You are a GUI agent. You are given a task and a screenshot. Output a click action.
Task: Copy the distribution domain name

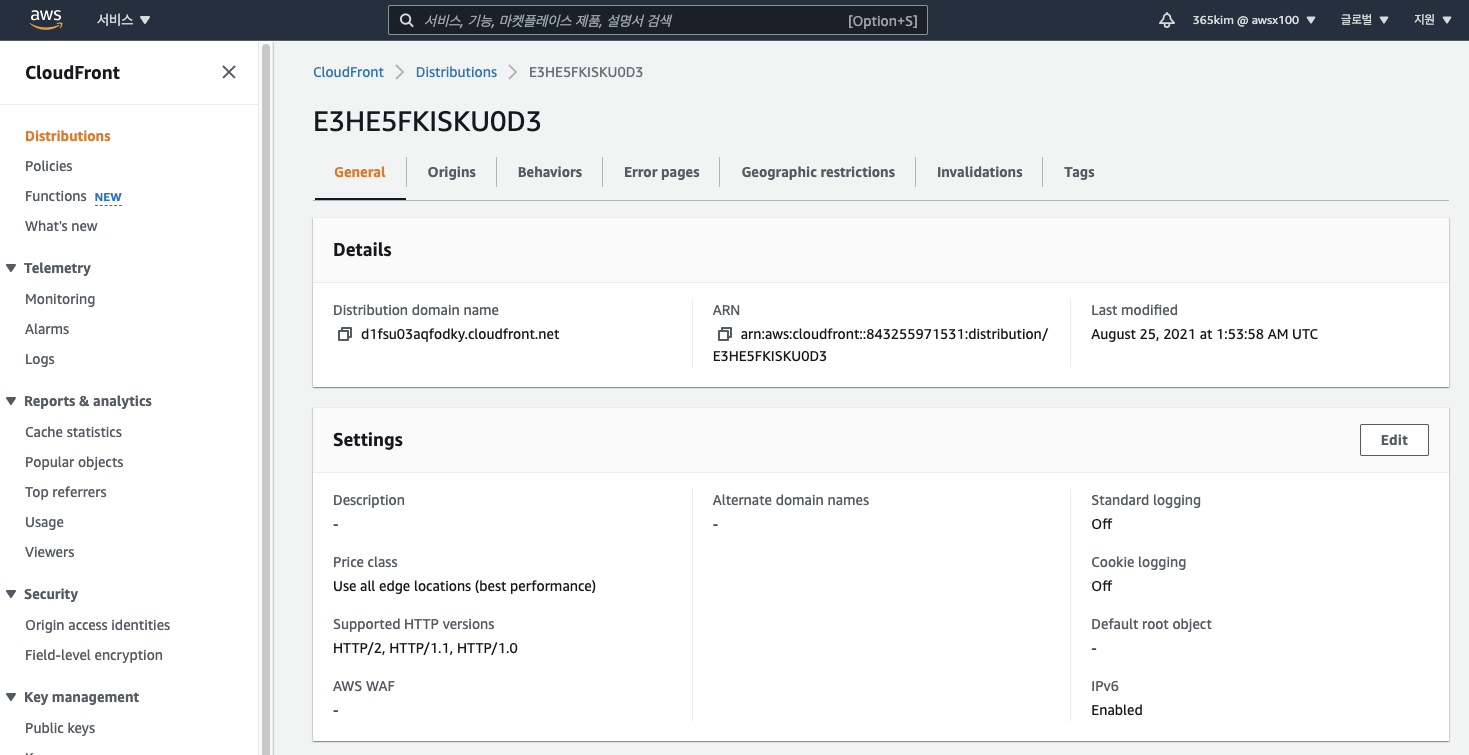pyautogui.click(x=344, y=334)
